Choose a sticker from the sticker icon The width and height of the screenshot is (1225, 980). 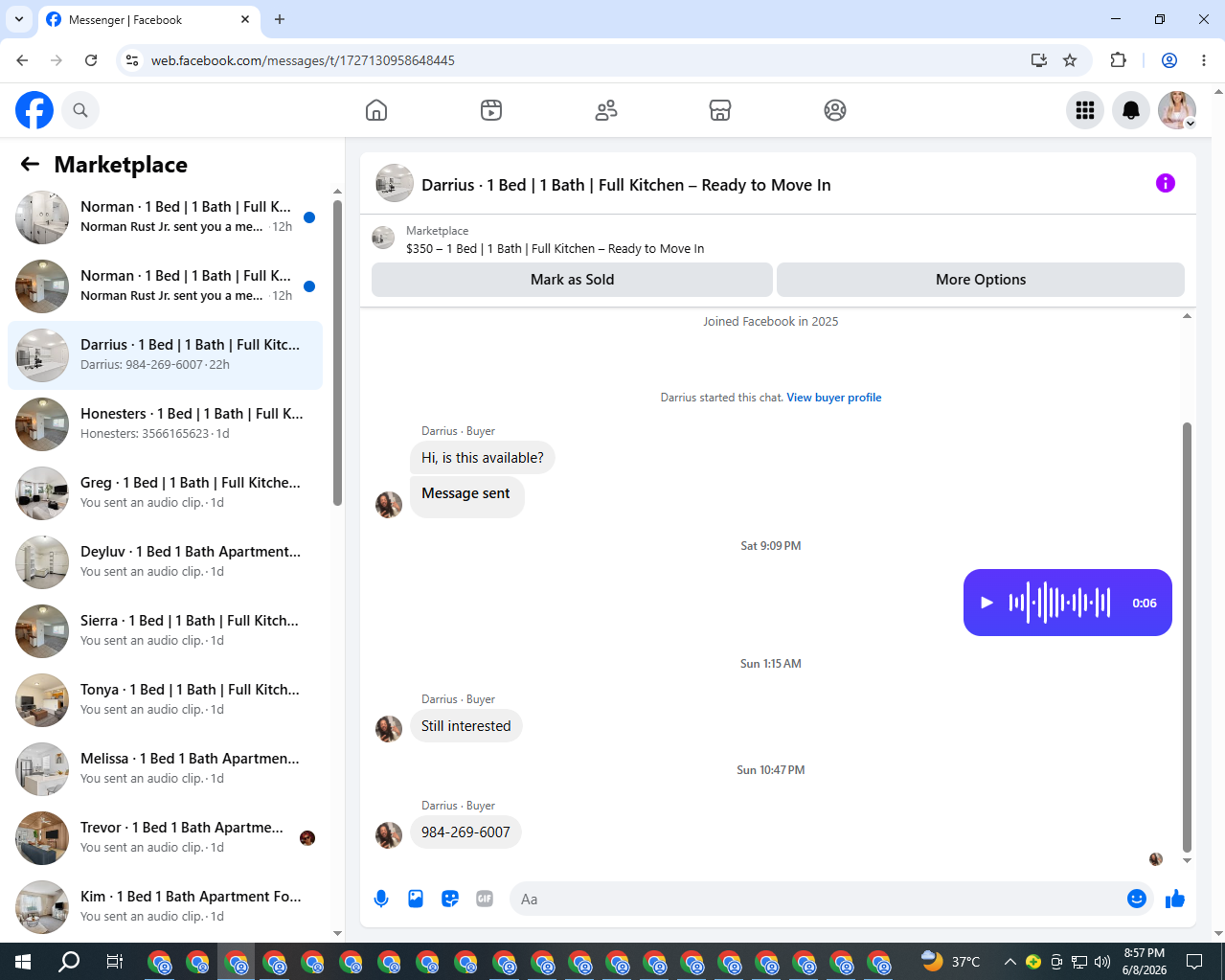coord(450,899)
